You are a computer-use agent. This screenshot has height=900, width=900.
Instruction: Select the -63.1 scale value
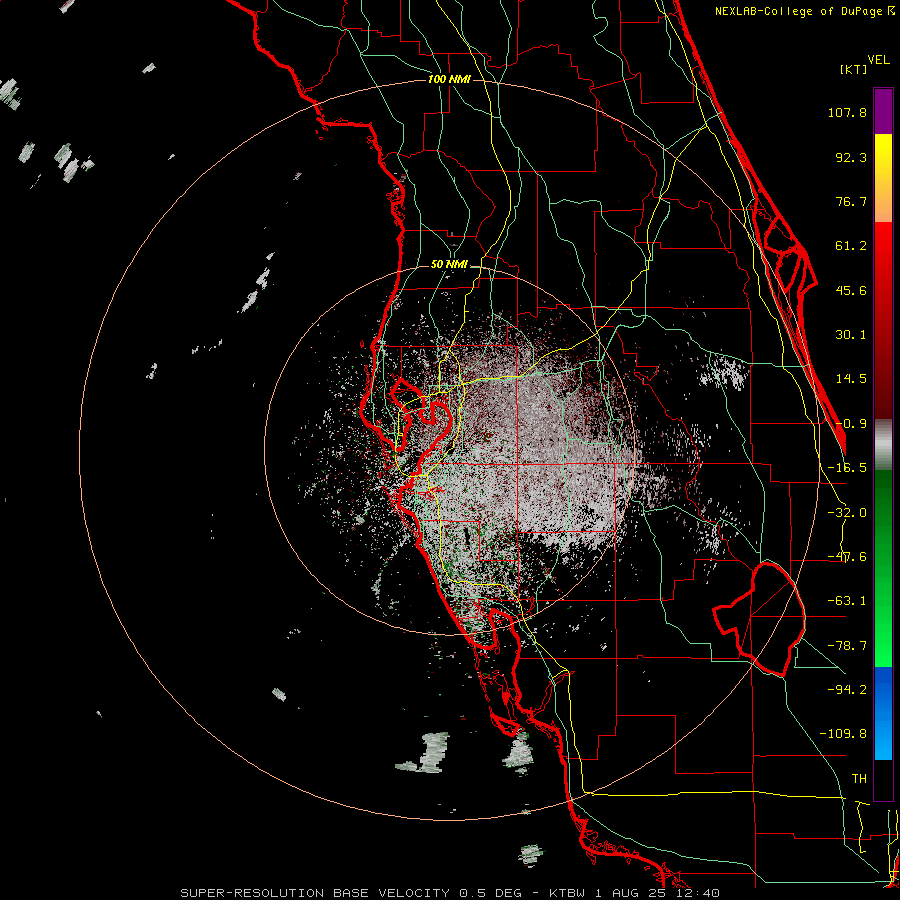847,601
